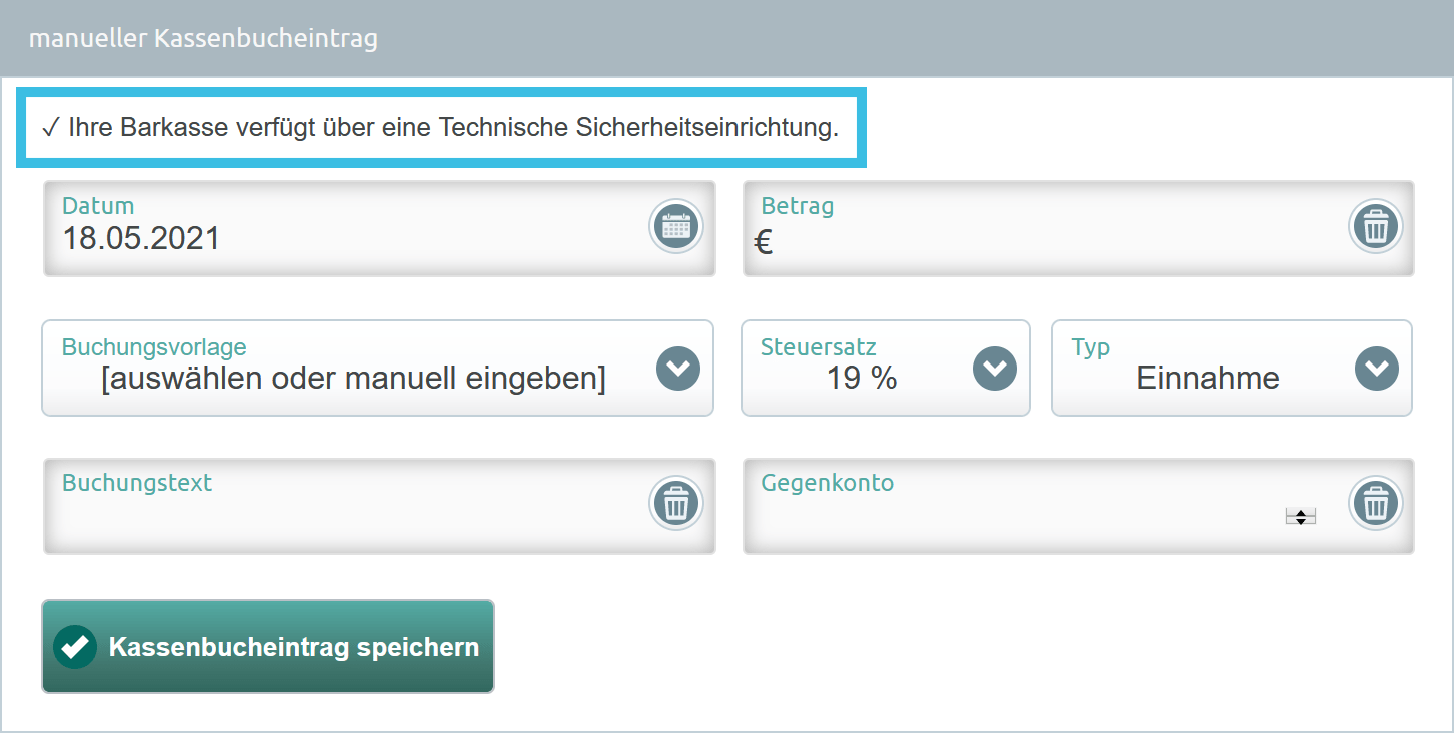Click the Typ chevron arrow icon
This screenshot has width=1454, height=733.
(x=1377, y=368)
